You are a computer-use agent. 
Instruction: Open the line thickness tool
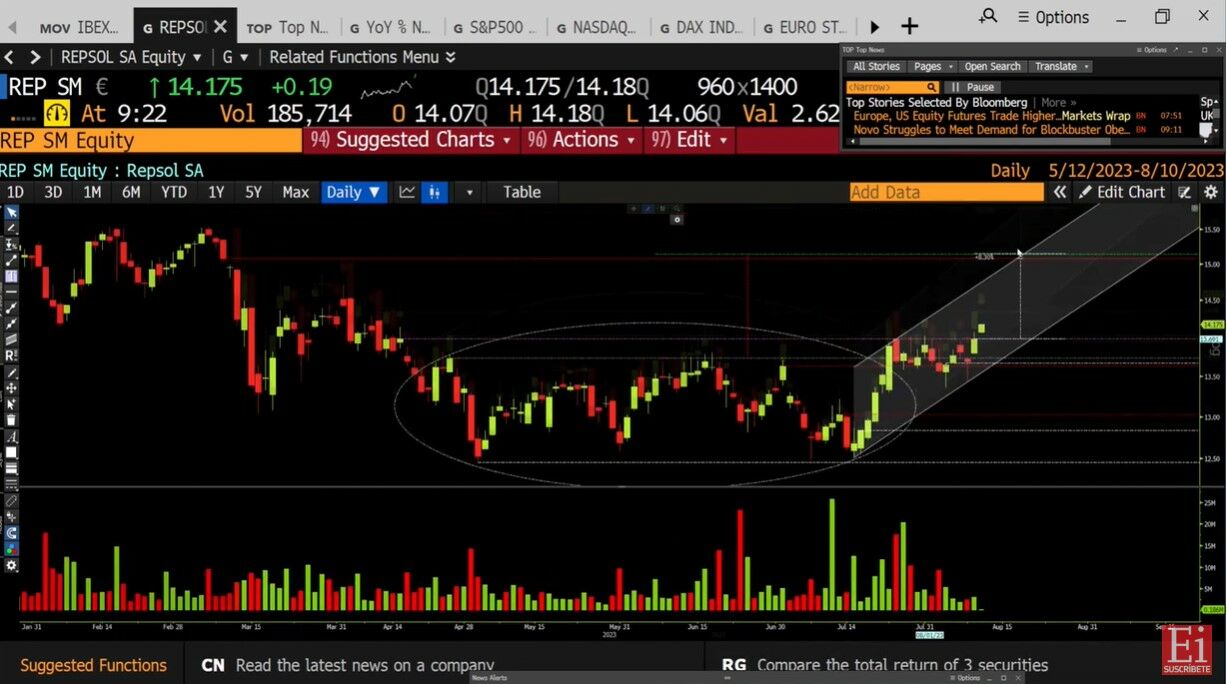tap(11, 468)
